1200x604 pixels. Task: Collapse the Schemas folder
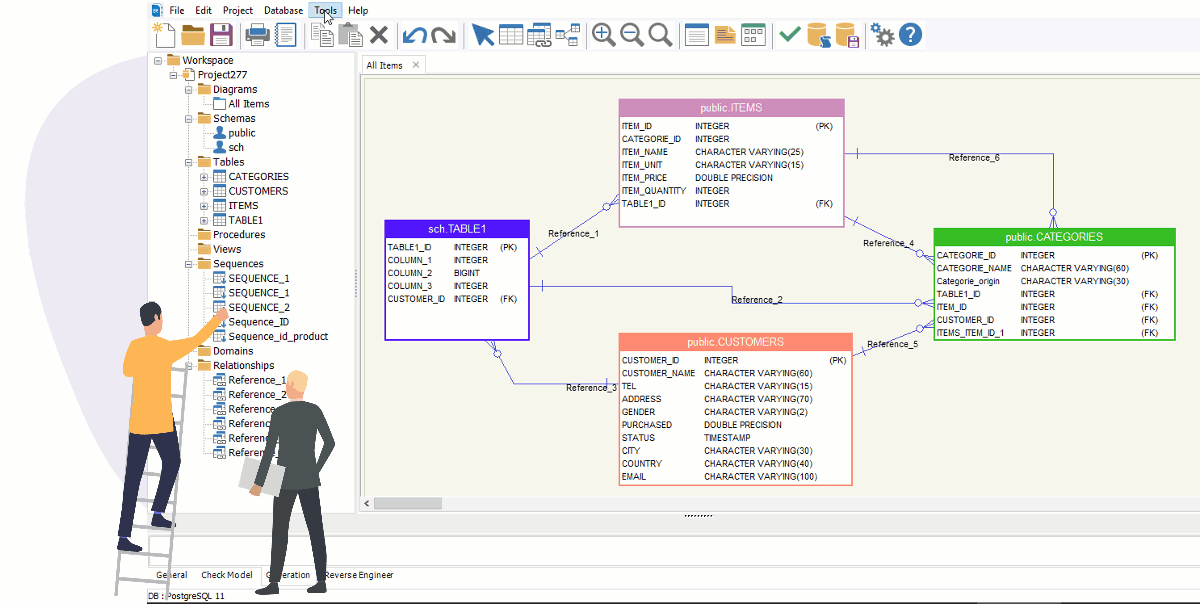pos(189,119)
